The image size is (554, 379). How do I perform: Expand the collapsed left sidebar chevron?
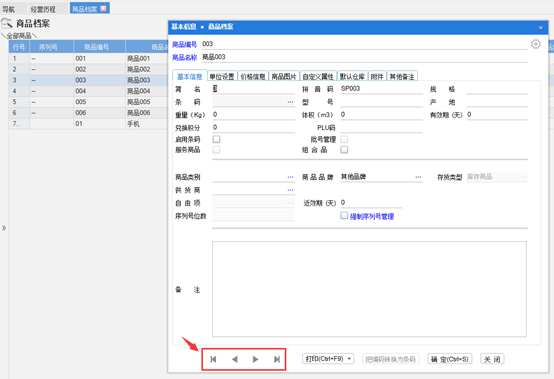coord(4,228)
